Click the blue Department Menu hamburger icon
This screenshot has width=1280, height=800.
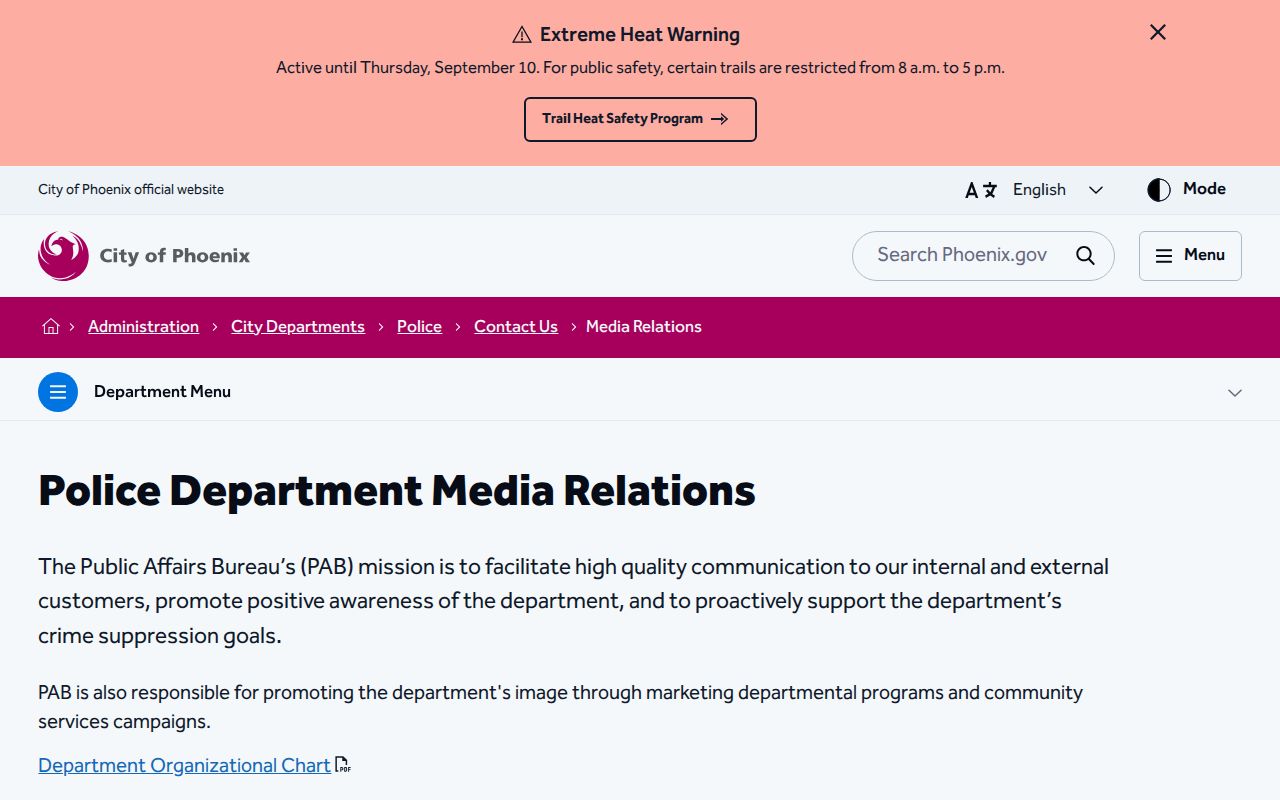(58, 392)
